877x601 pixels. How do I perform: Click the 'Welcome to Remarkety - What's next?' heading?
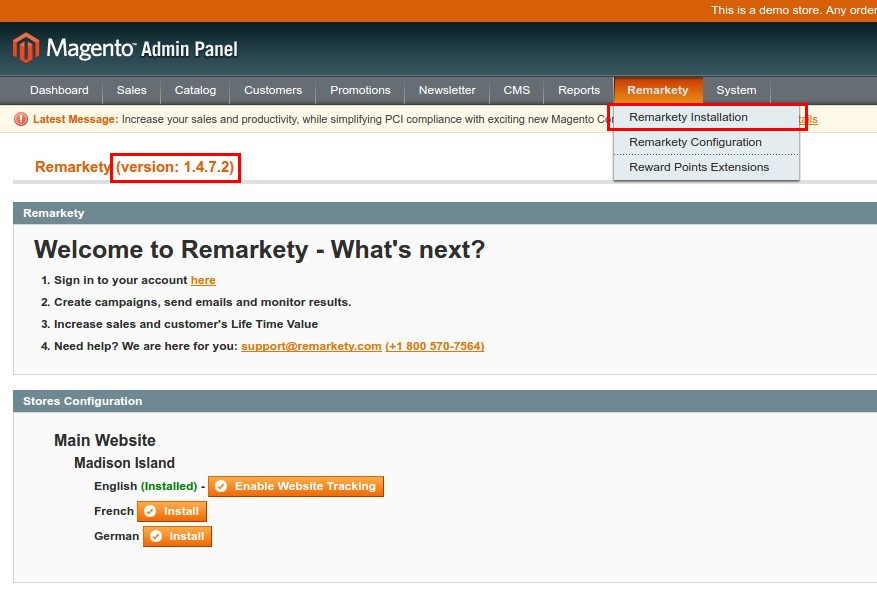point(260,249)
